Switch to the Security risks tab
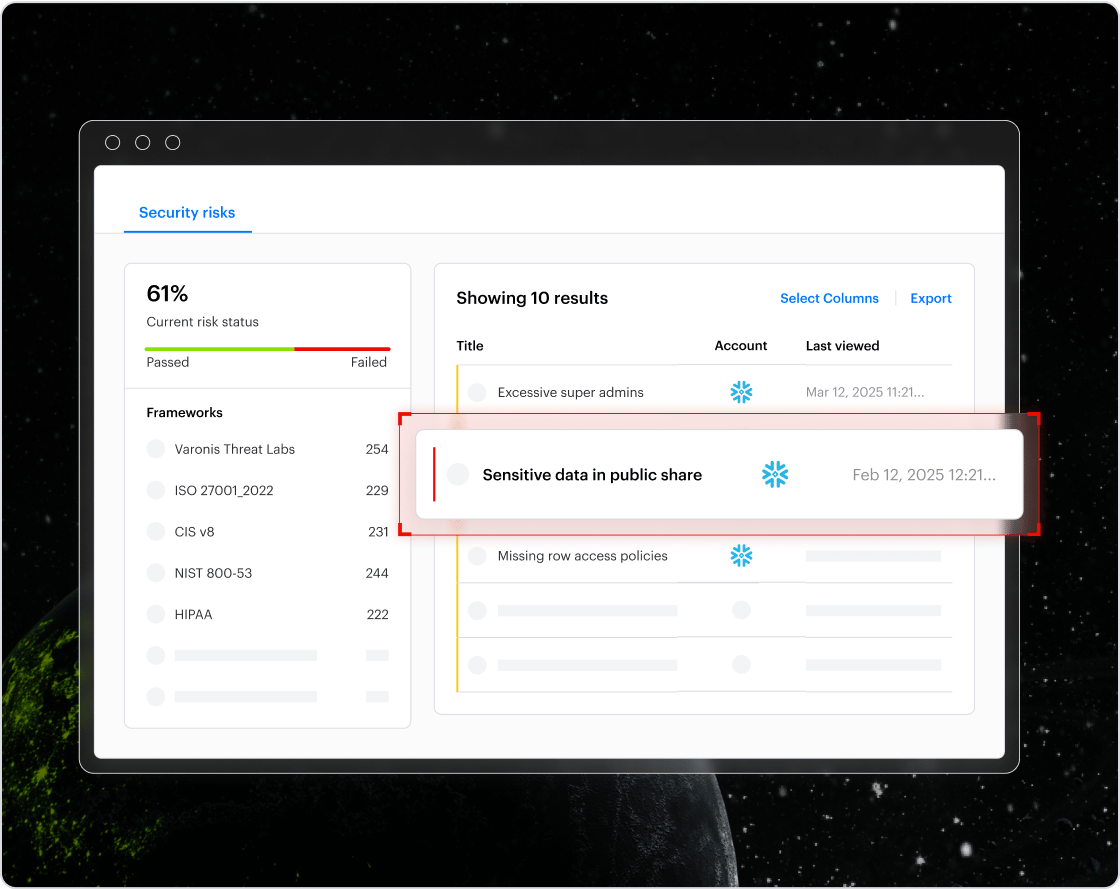This screenshot has width=1120, height=889. coord(187,213)
